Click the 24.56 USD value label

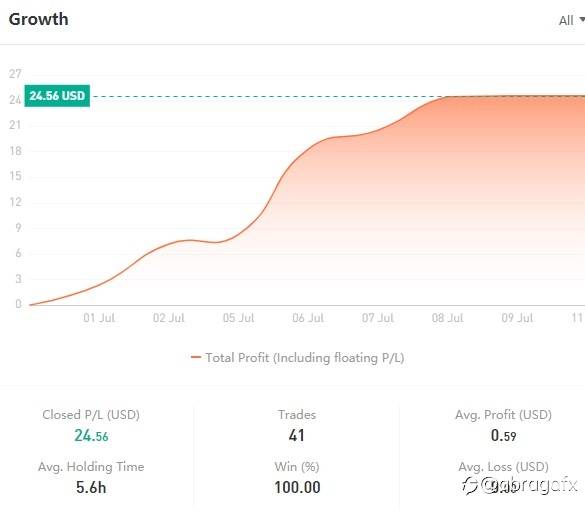[57, 96]
